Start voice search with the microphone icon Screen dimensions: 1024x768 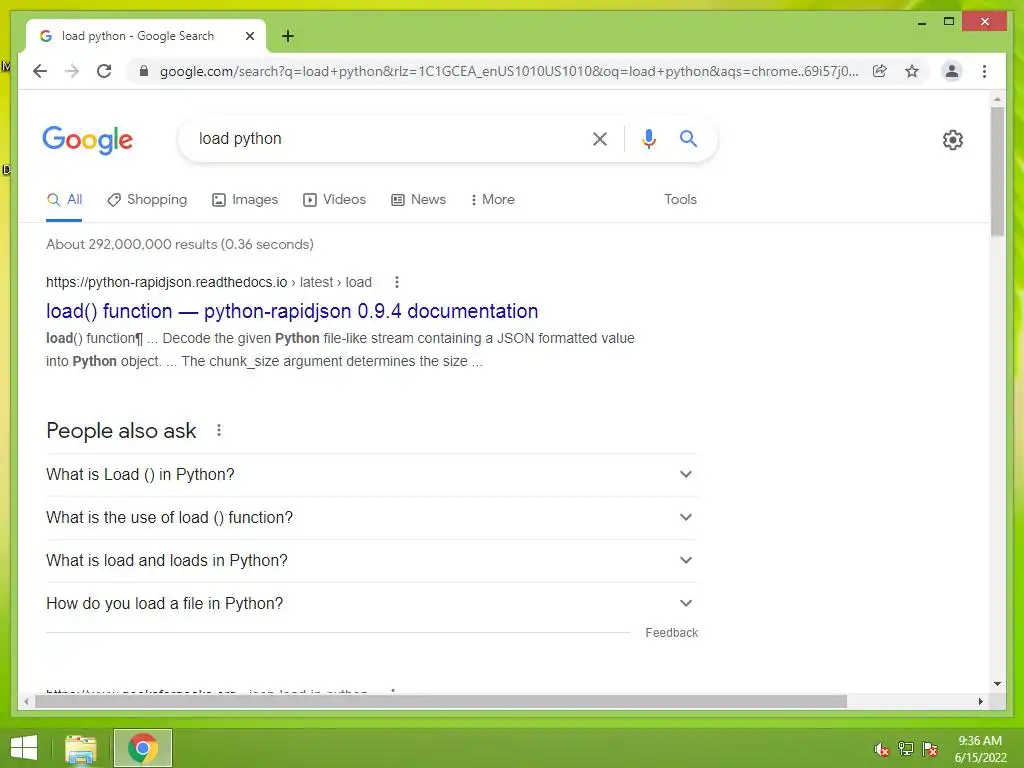[x=648, y=138]
